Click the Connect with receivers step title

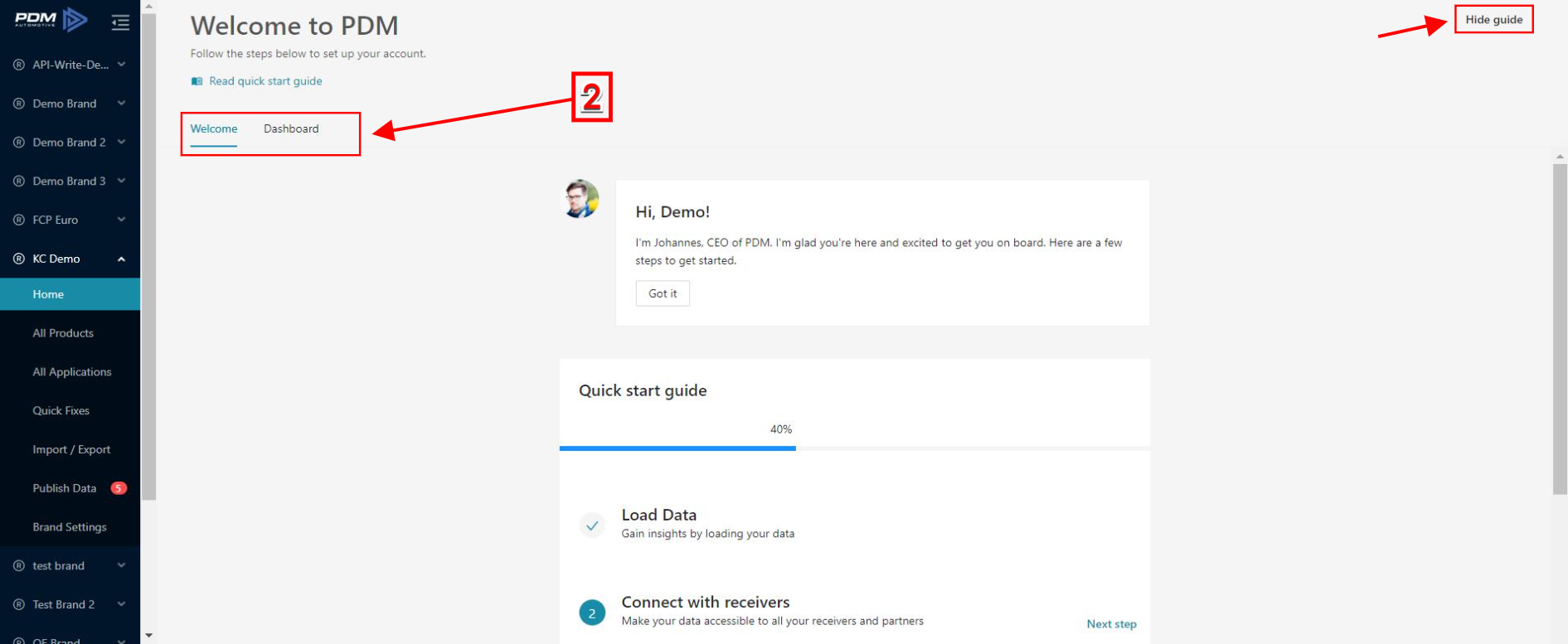click(706, 603)
